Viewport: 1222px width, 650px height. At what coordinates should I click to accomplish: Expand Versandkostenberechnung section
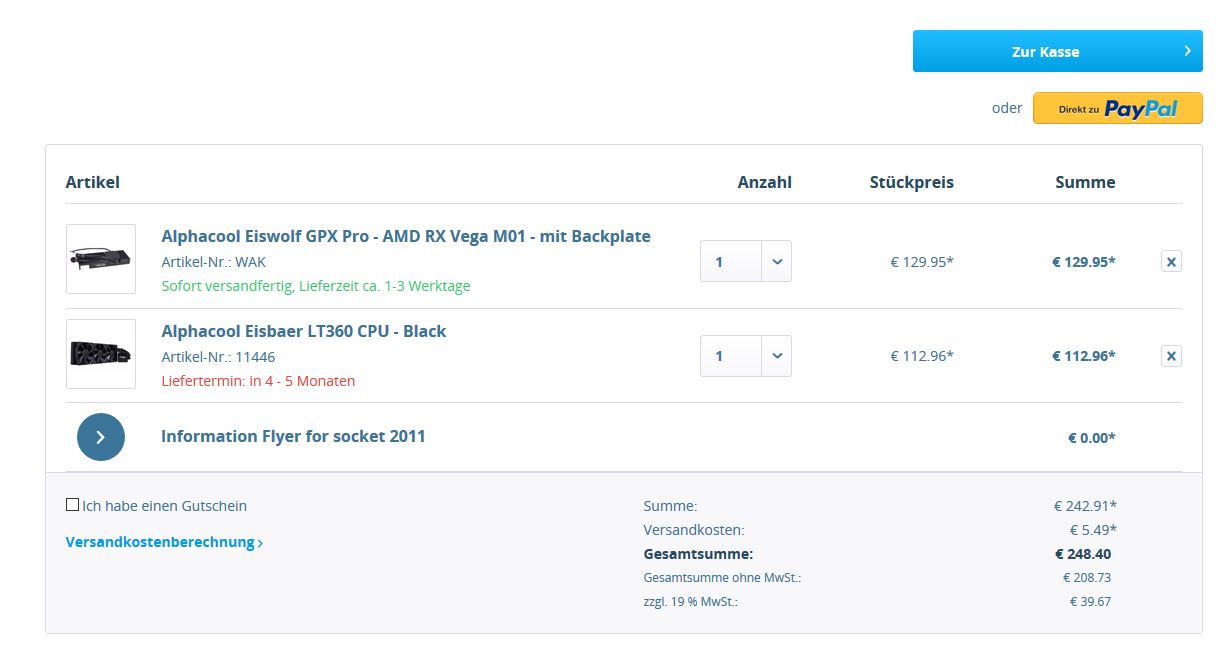(165, 543)
